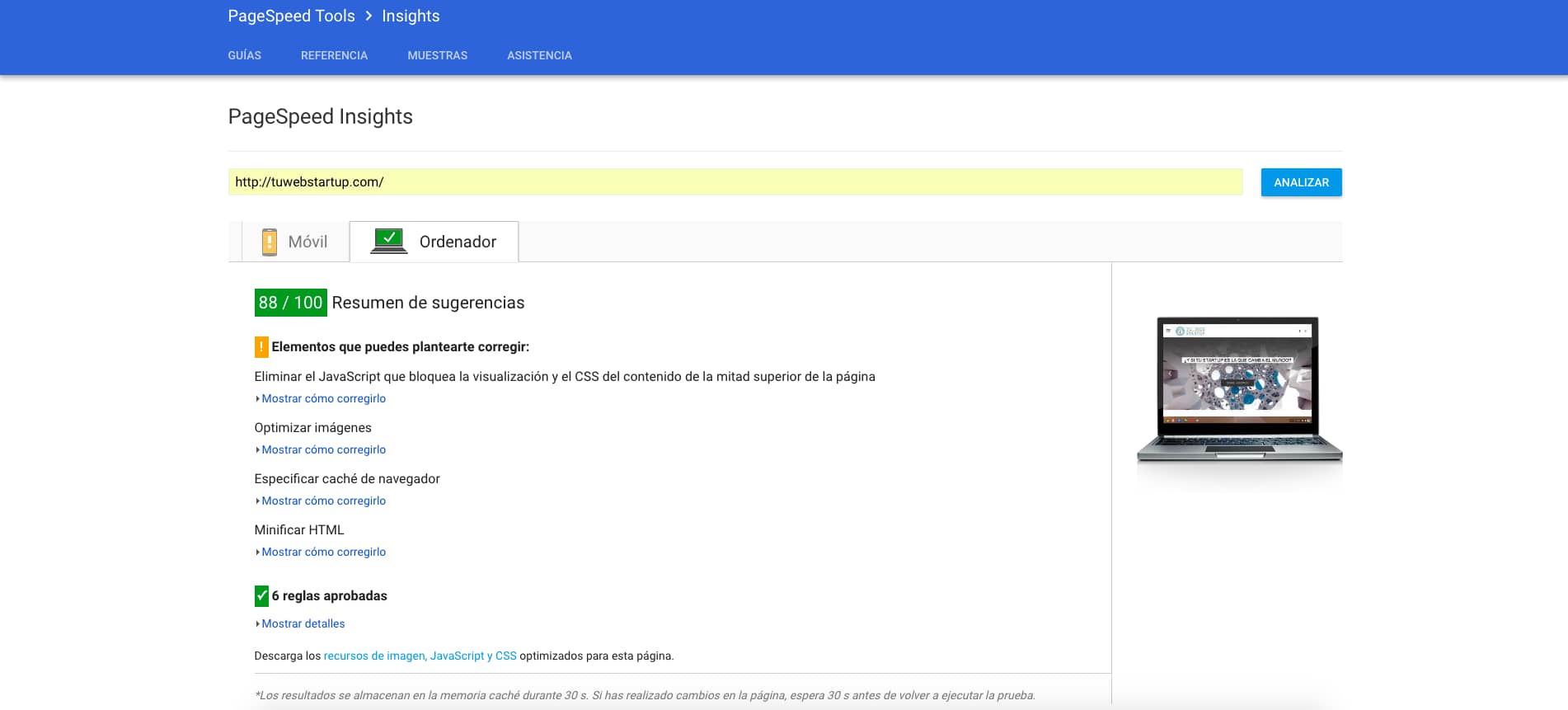Screen dimensions: 1568x710
Task: Click the PageSpeed Insights page heading
Action: pos(320,116)
